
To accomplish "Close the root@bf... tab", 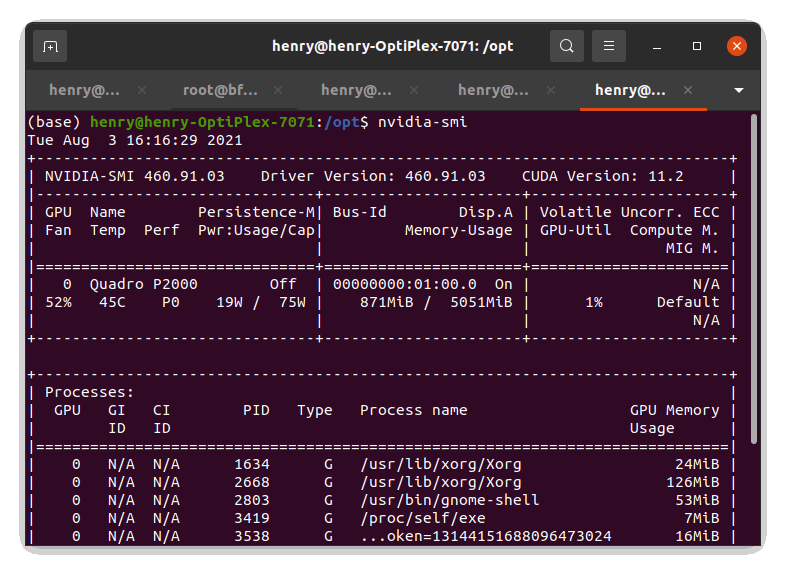I will click(278, 90).
